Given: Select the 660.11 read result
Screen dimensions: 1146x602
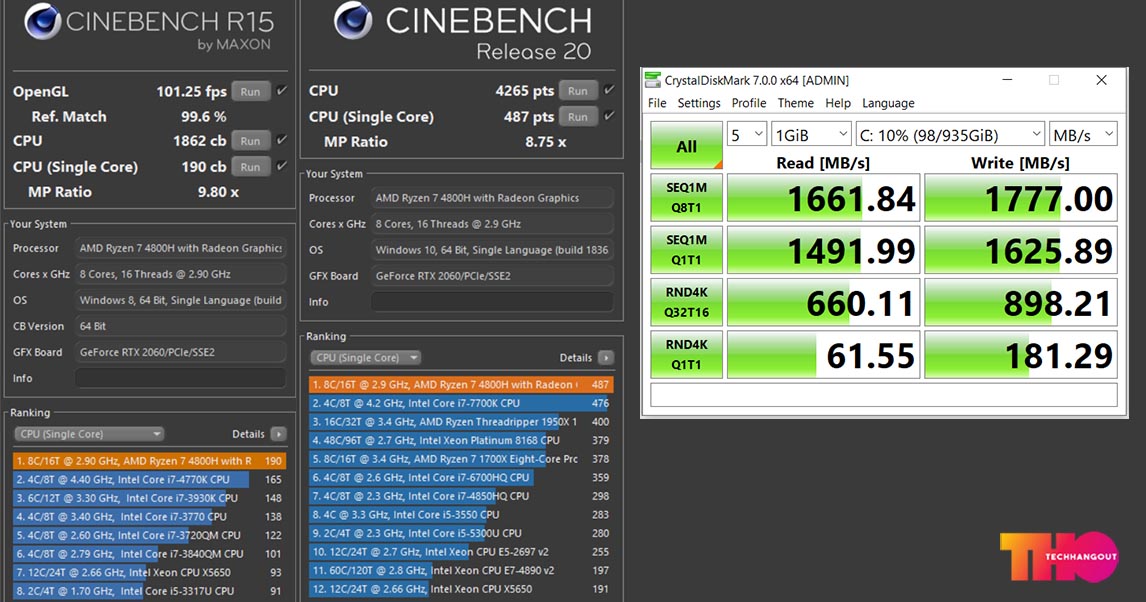Looking at the screenshot, I should pyautogui.click(x=823, y=302).
